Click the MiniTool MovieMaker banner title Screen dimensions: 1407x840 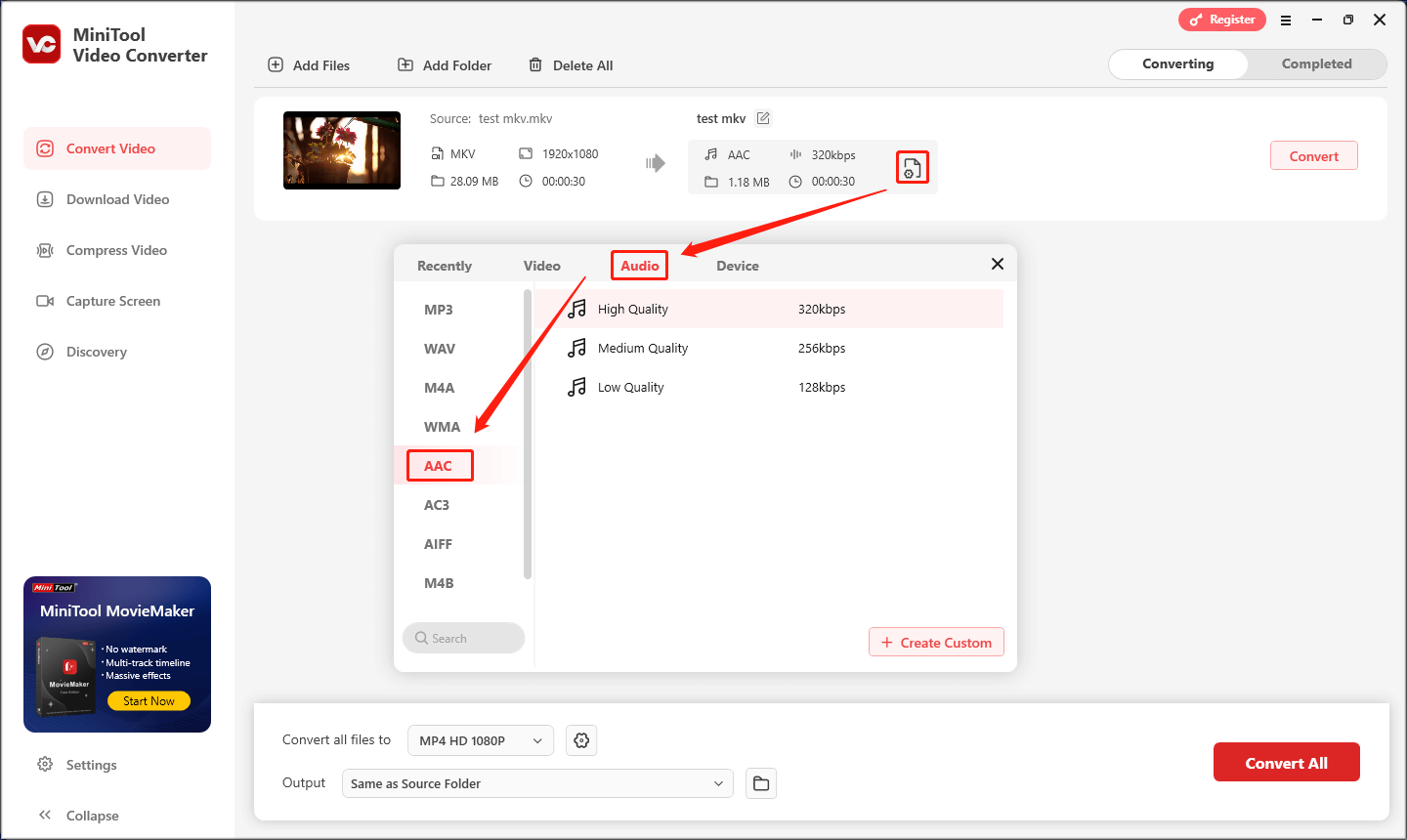click(x=117, y=610)
